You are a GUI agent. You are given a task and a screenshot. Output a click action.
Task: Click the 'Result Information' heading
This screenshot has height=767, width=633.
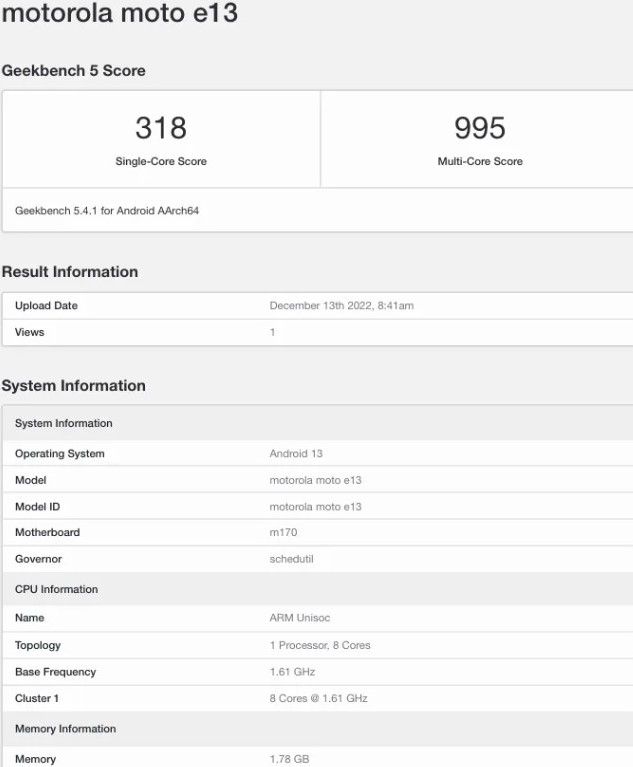[70, 271]
